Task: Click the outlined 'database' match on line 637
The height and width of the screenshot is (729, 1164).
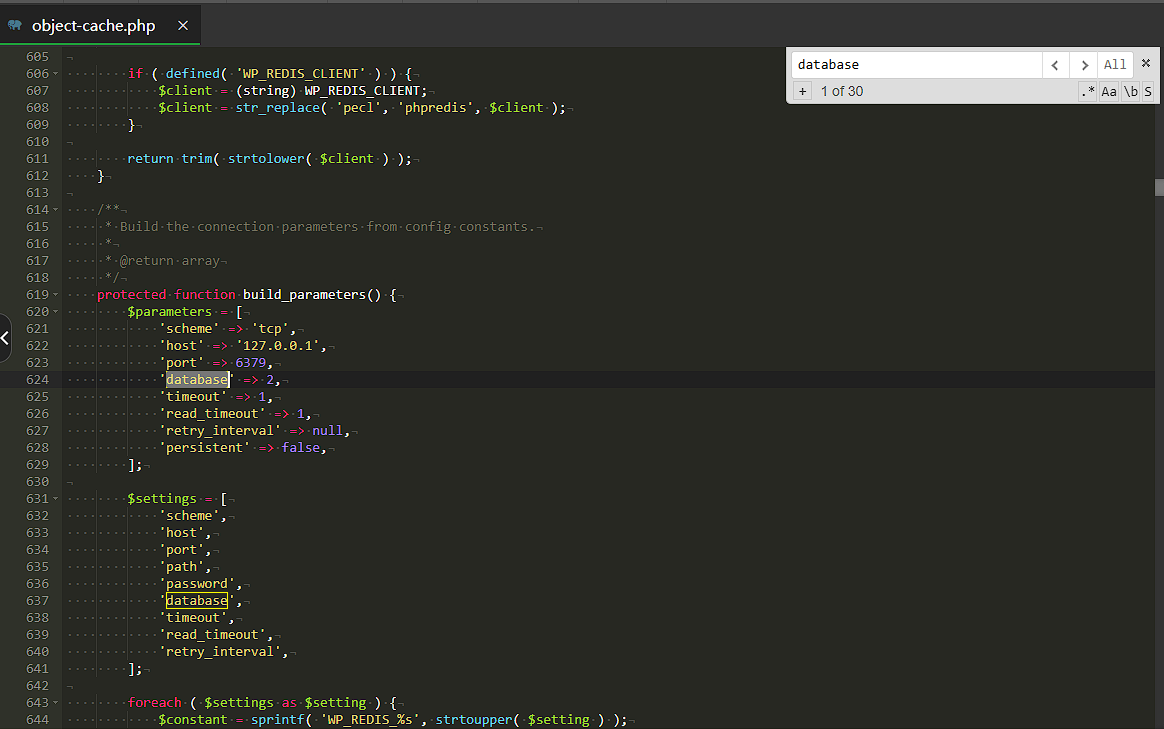Action: tap(197, 601)
